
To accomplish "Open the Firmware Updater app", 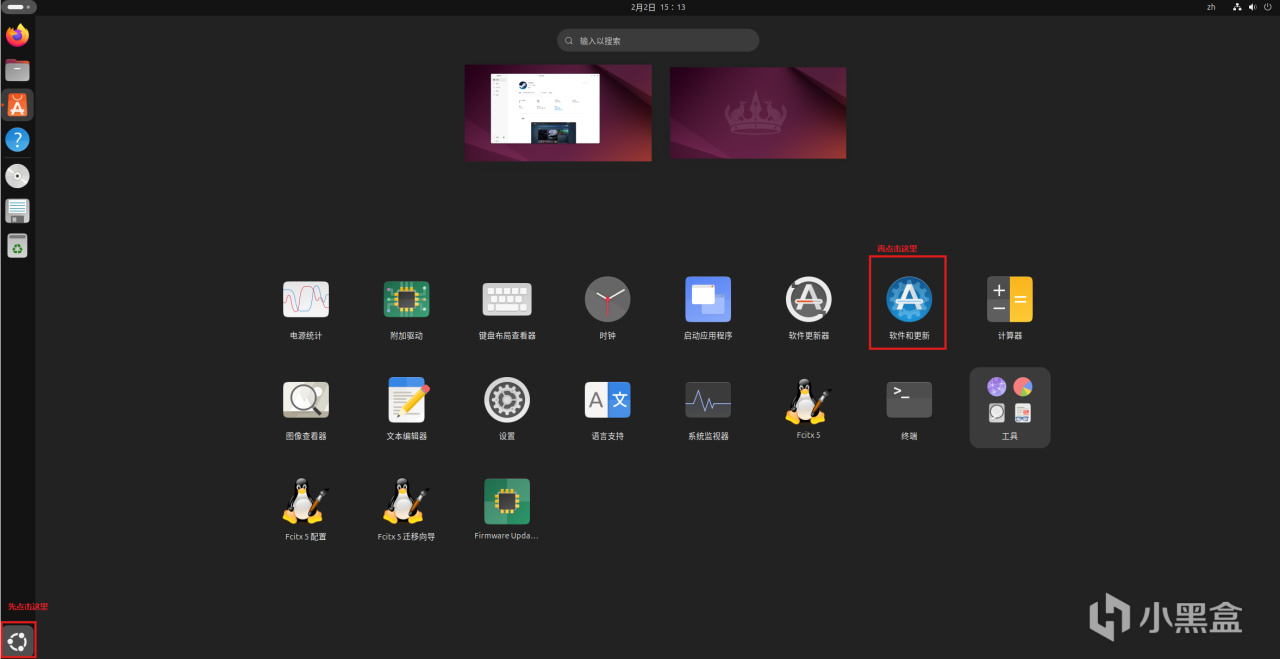I will pos(507,510).
